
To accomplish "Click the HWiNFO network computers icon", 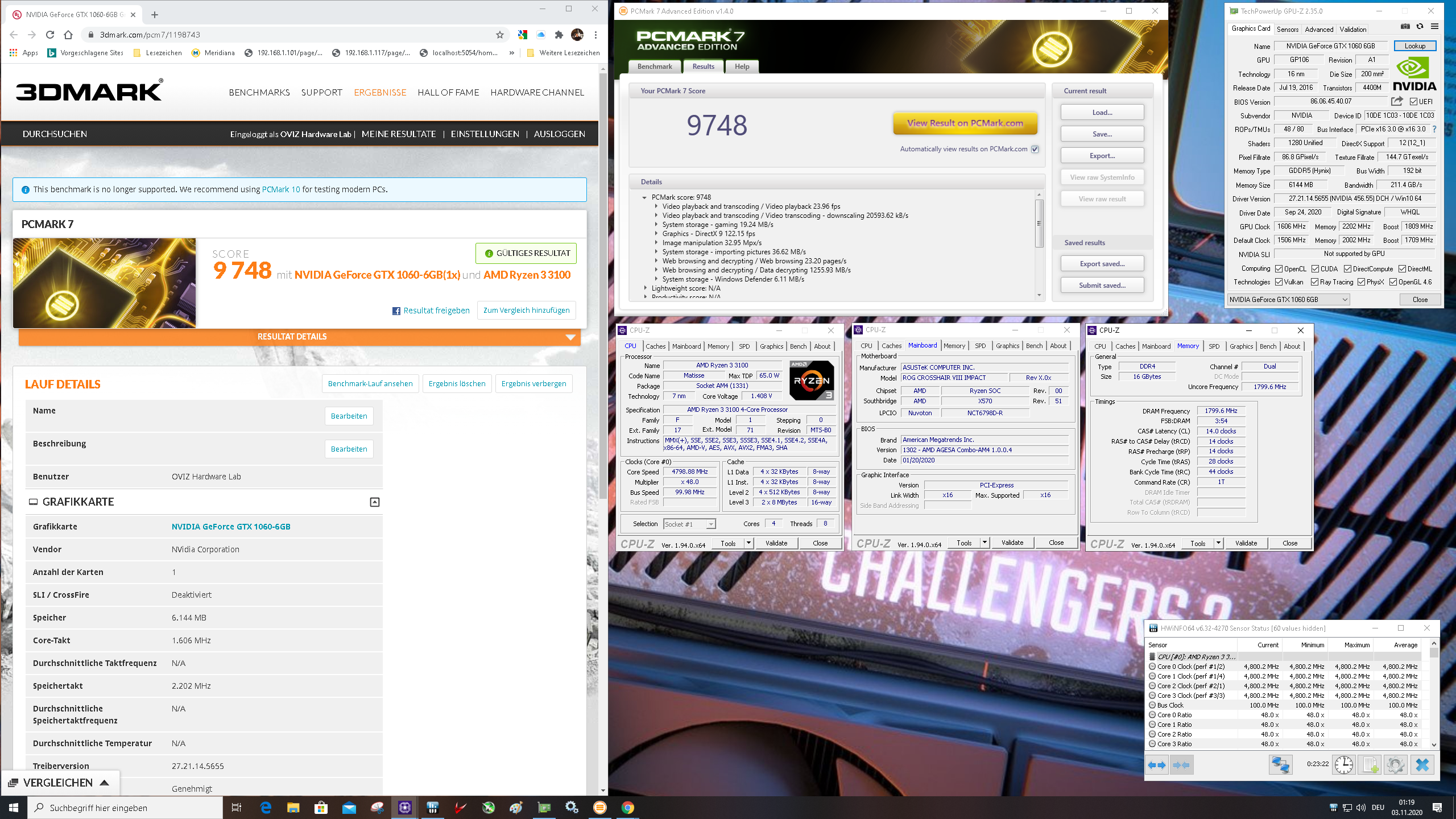I will (1281, 765).
